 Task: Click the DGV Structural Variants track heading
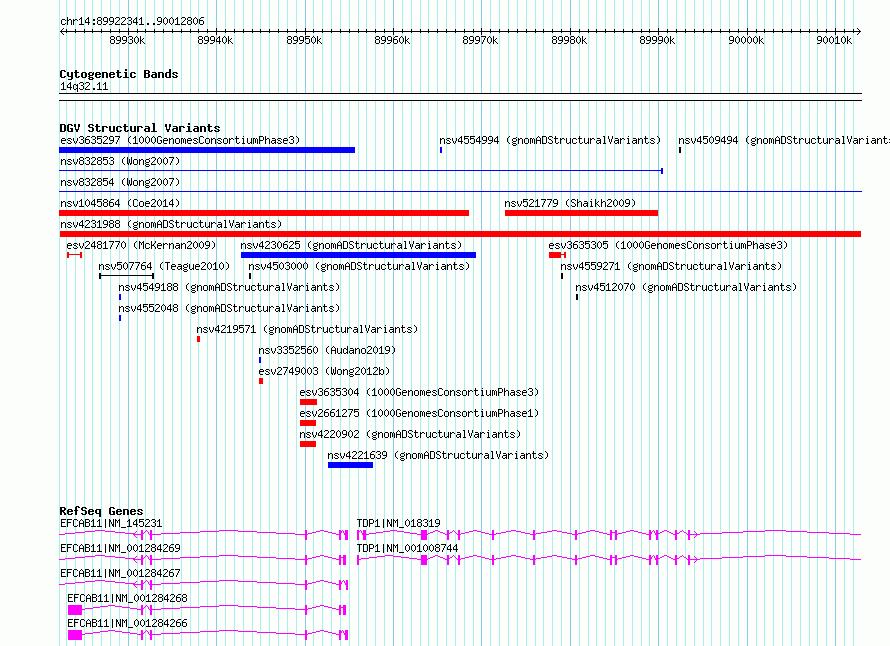pos(140,128)
